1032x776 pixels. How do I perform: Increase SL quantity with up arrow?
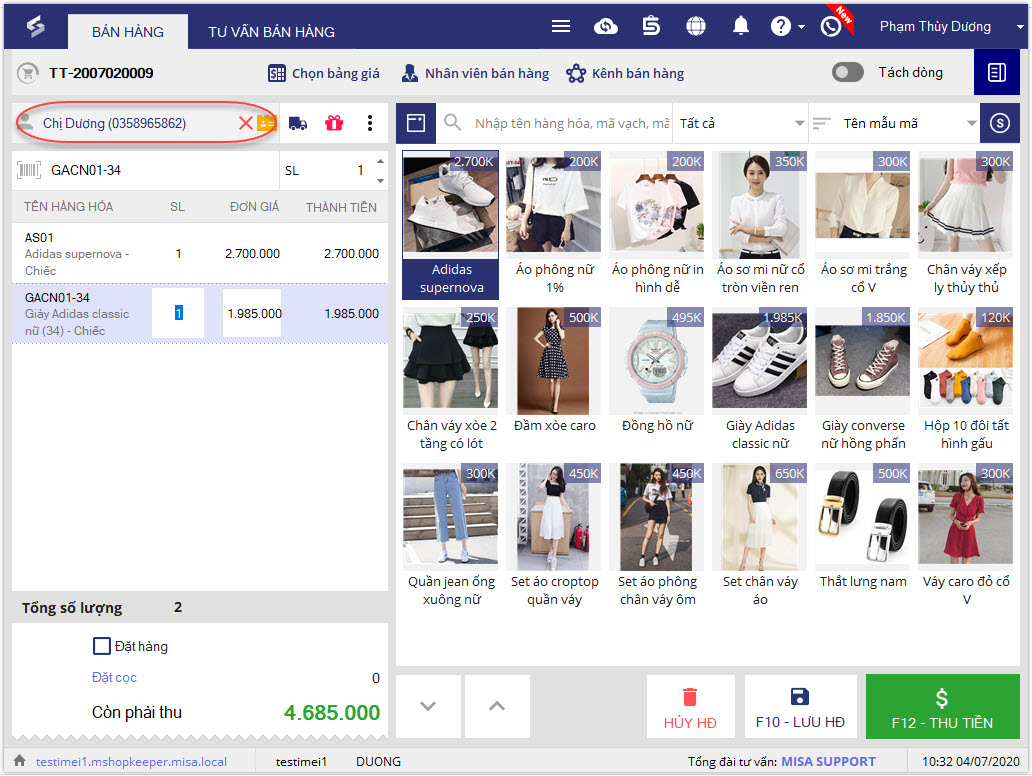point(380,161)
